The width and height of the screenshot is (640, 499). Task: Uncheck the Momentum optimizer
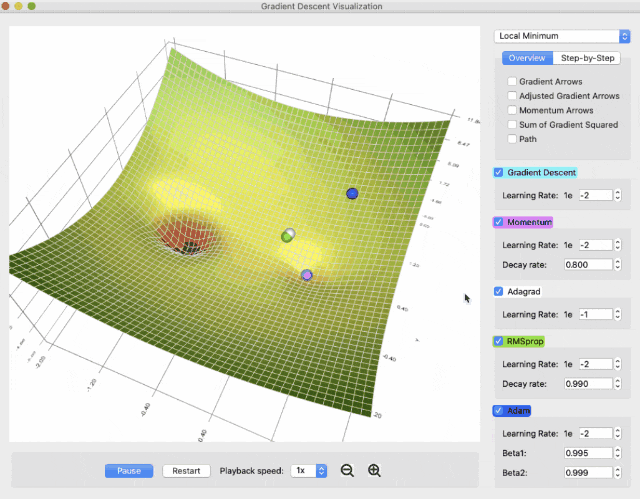498,222
